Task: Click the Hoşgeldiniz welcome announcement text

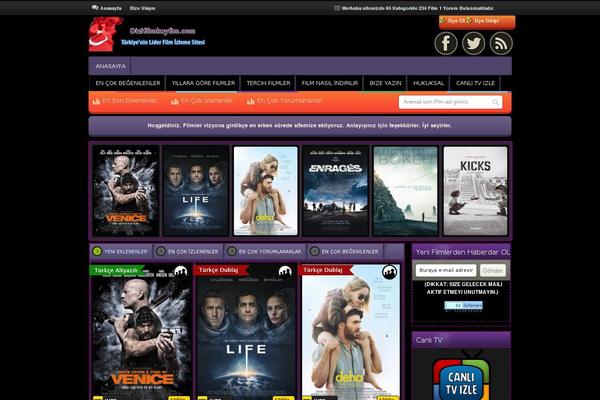Action: tap(299, 125)
